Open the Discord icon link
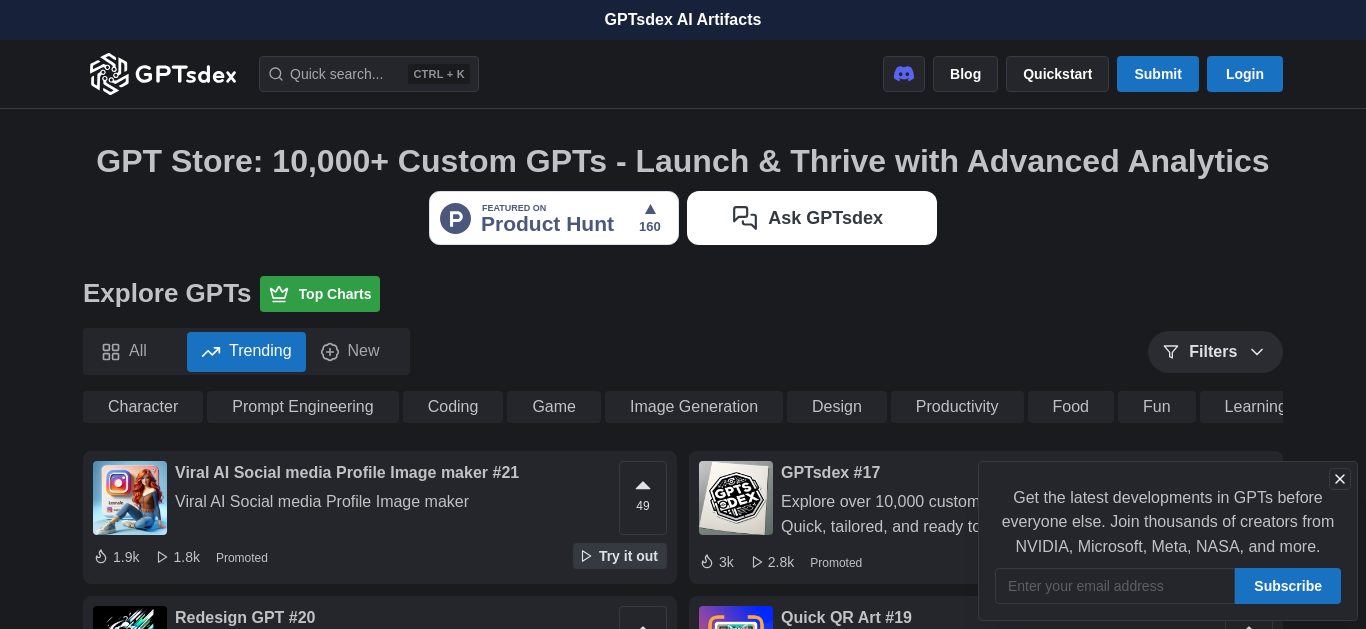Image resolution: width=1366 pixels, height=629 pixels. 904,74
